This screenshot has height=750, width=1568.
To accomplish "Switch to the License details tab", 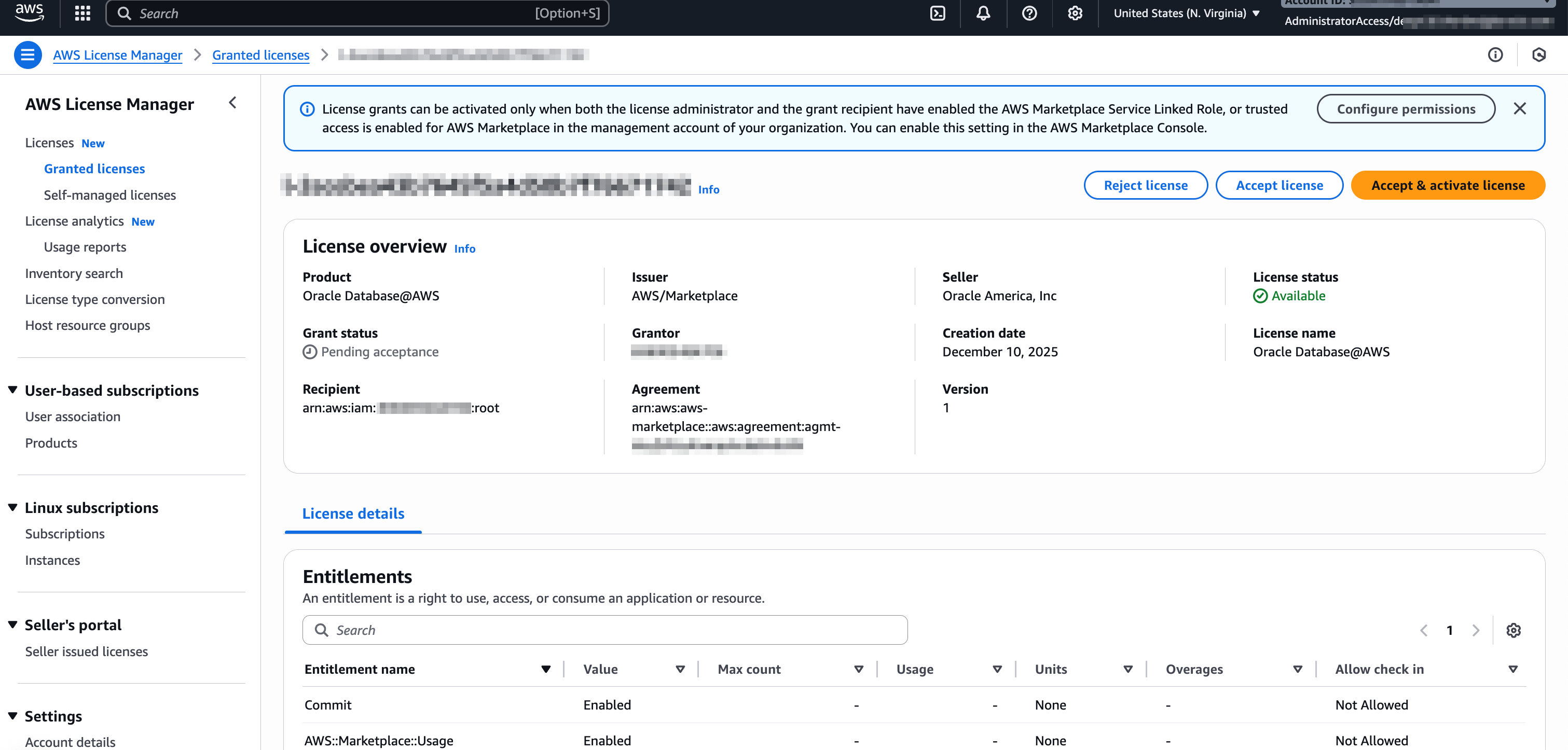I will [x=353, y=514].
